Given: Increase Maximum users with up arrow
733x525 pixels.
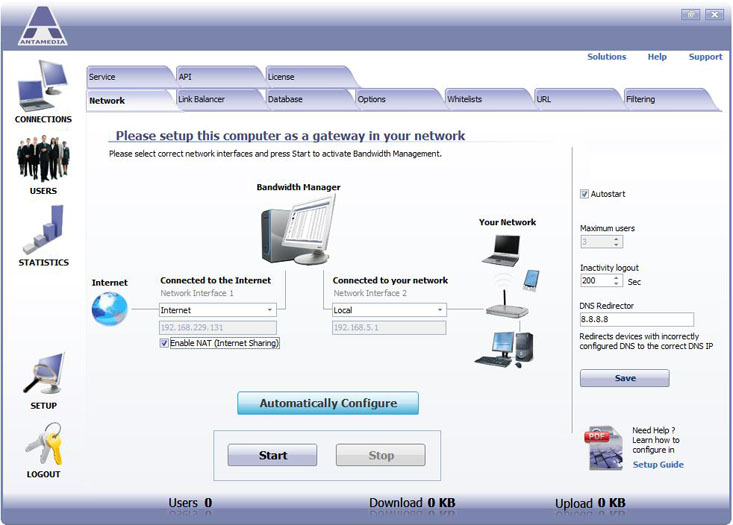Looking at the screenshot, I should [617, 239].
